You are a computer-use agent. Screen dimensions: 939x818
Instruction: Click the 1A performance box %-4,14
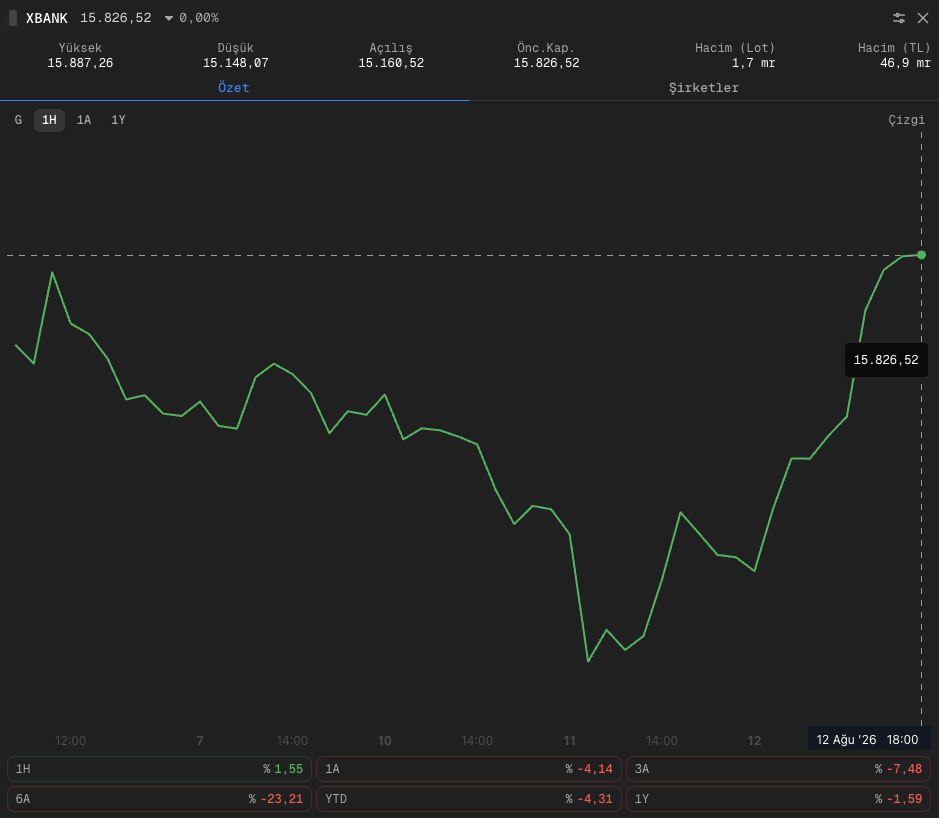point(469,769)
